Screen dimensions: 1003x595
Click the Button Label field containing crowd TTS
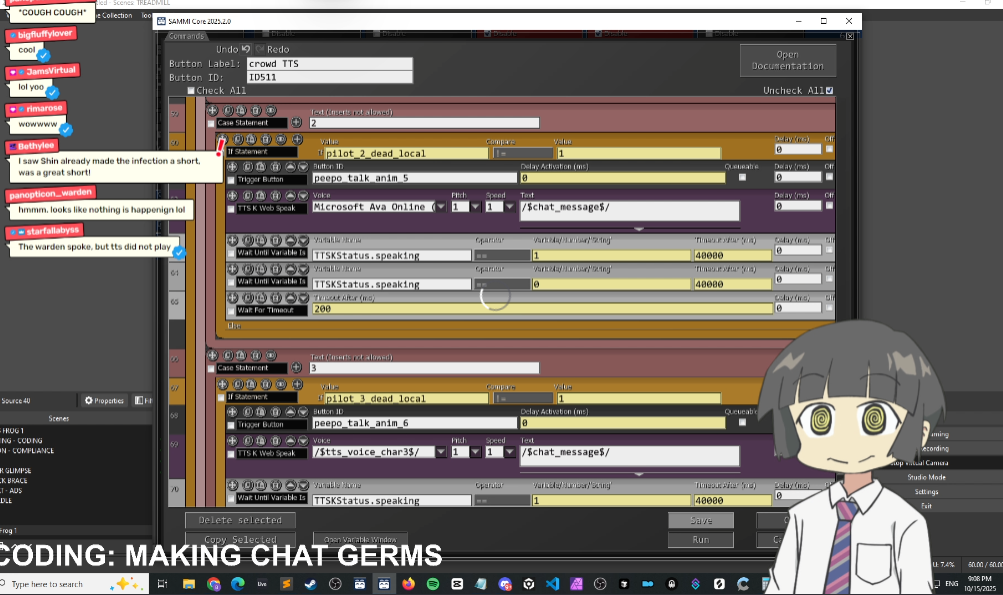(x=329, y=64)
